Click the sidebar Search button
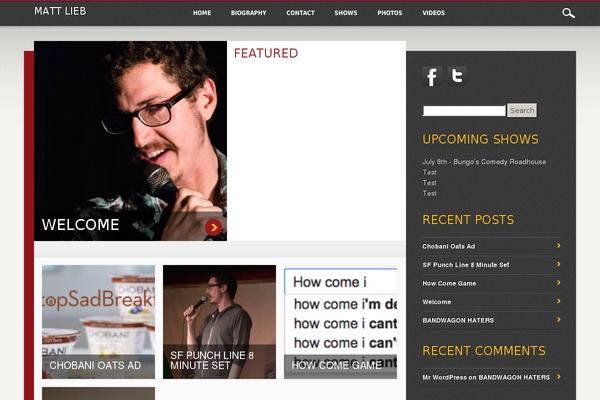 click(x=522, y=110)
